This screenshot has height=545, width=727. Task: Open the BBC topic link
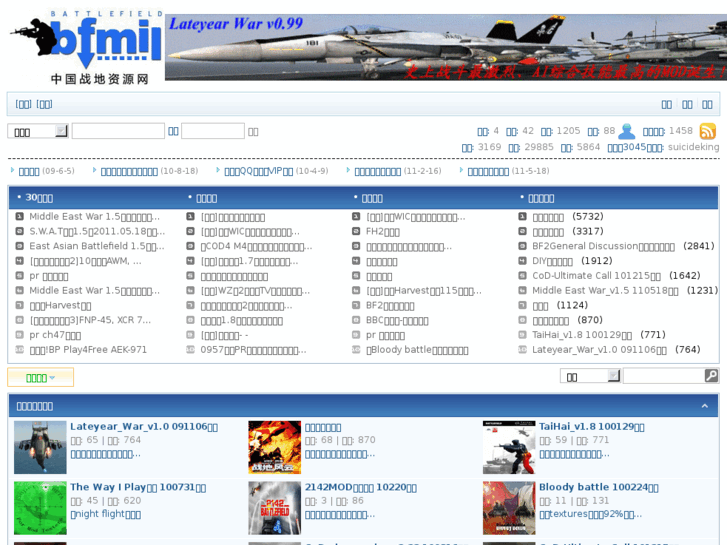[x=397, y=320]
